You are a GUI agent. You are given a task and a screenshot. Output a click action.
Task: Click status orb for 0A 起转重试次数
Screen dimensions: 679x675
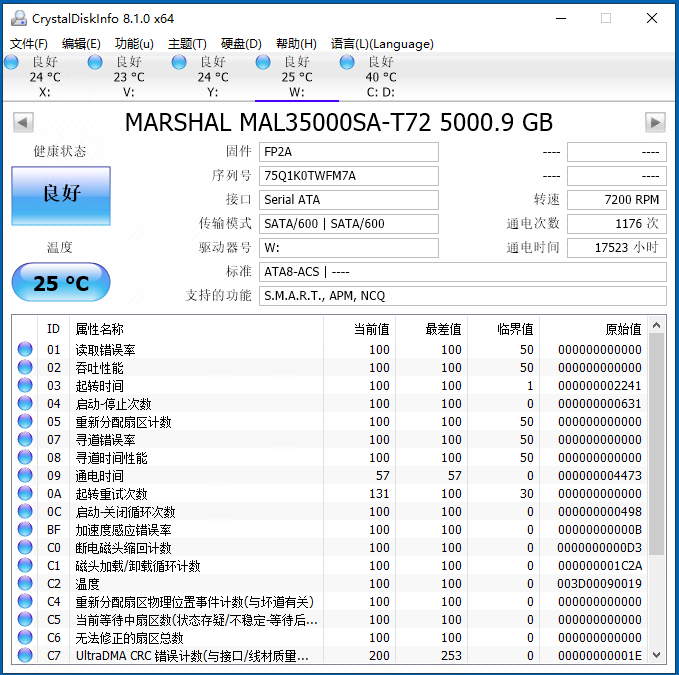pyautogui.click(x=25, y=493)
